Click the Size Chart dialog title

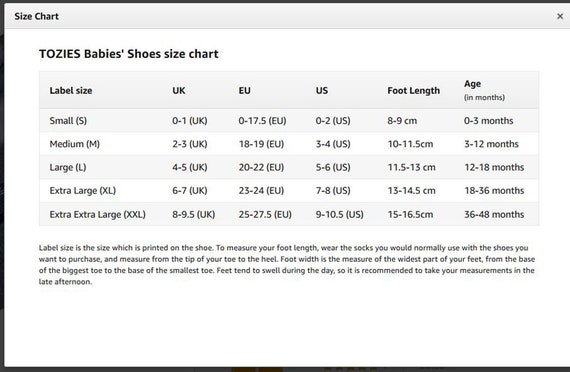tap(36, 16)
